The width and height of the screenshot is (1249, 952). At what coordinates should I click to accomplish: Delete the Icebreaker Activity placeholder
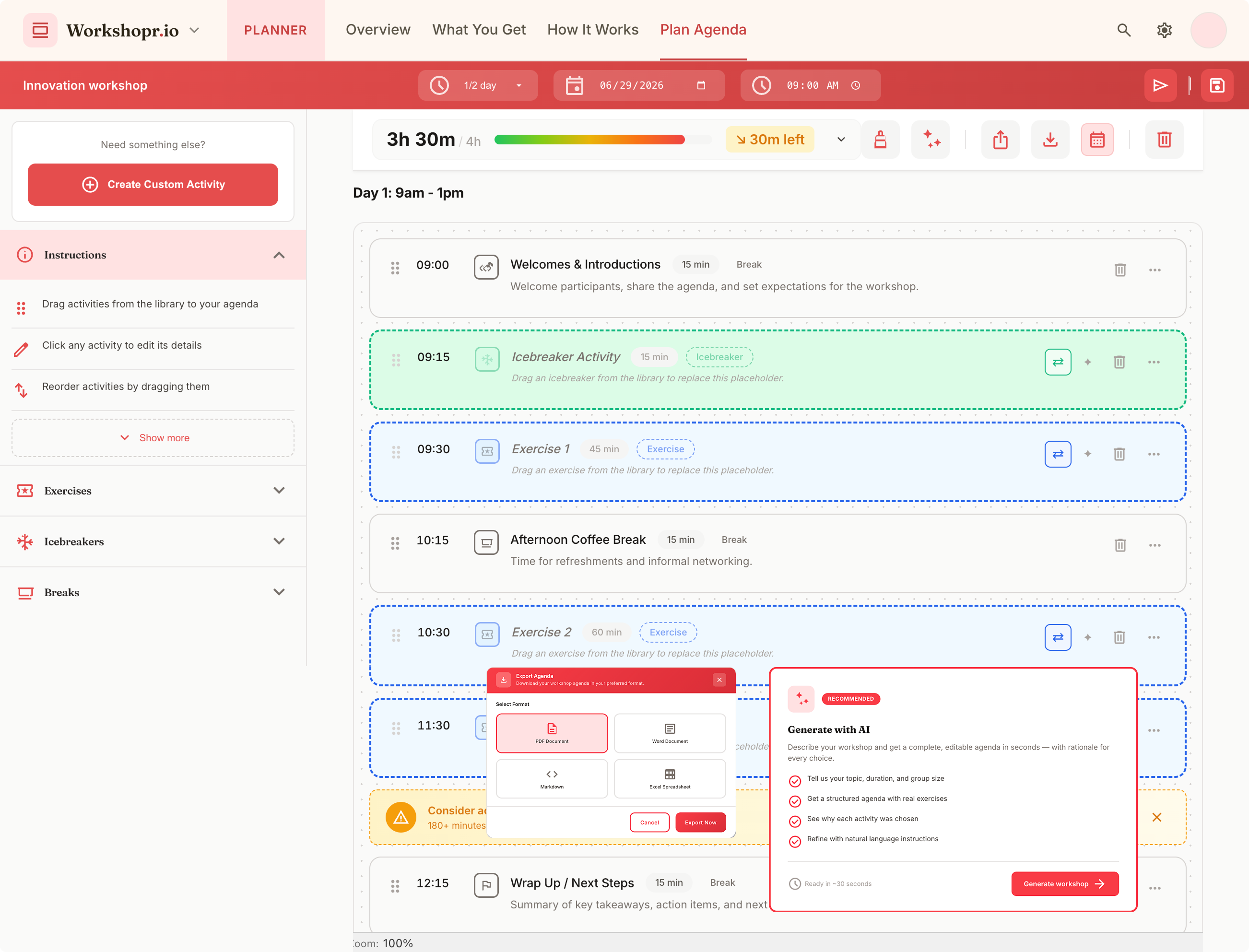pos(1119,362)
